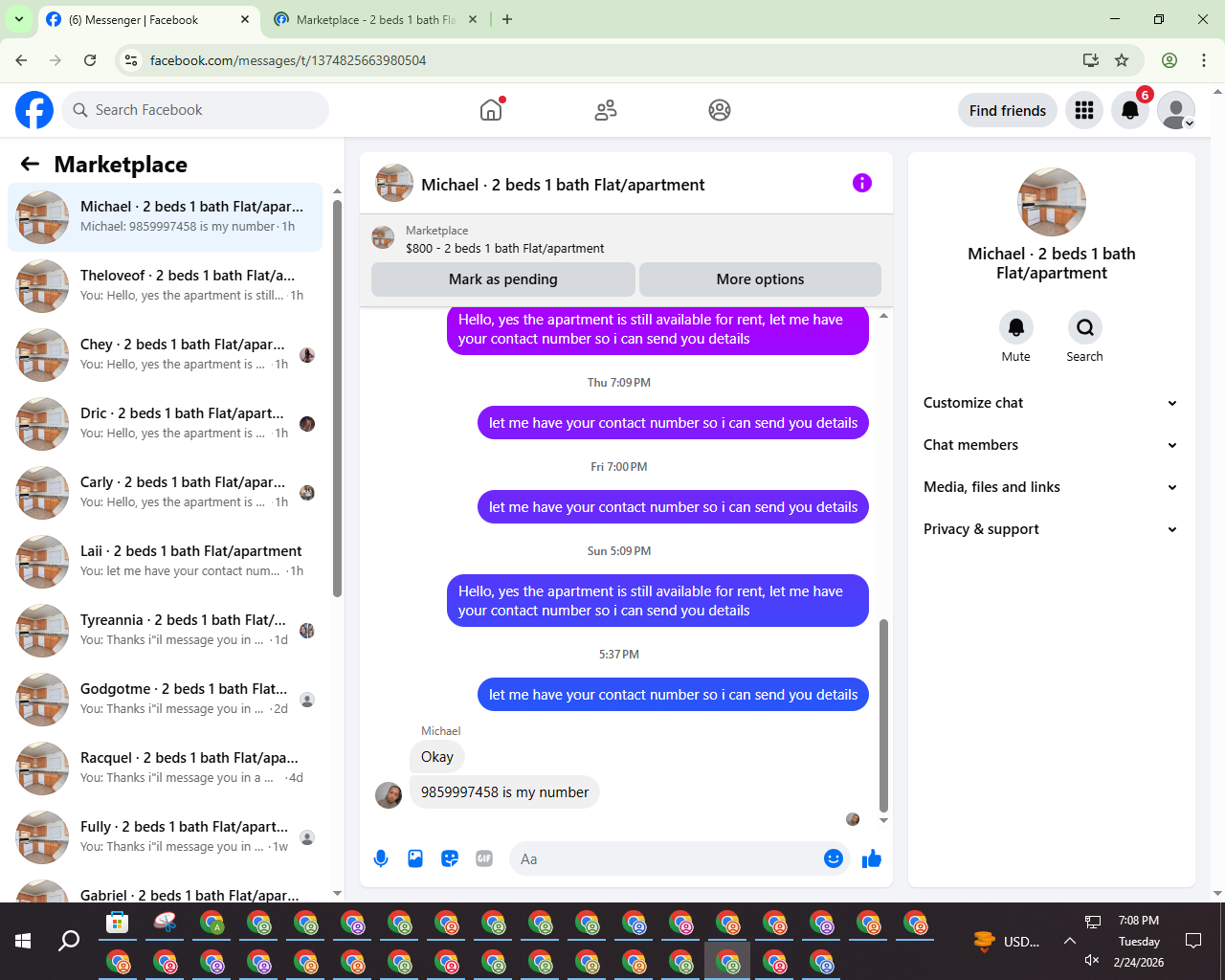Mute this conversation with the bell icon
Viewport: 1225px width, 980px height.
[1016, 327]
